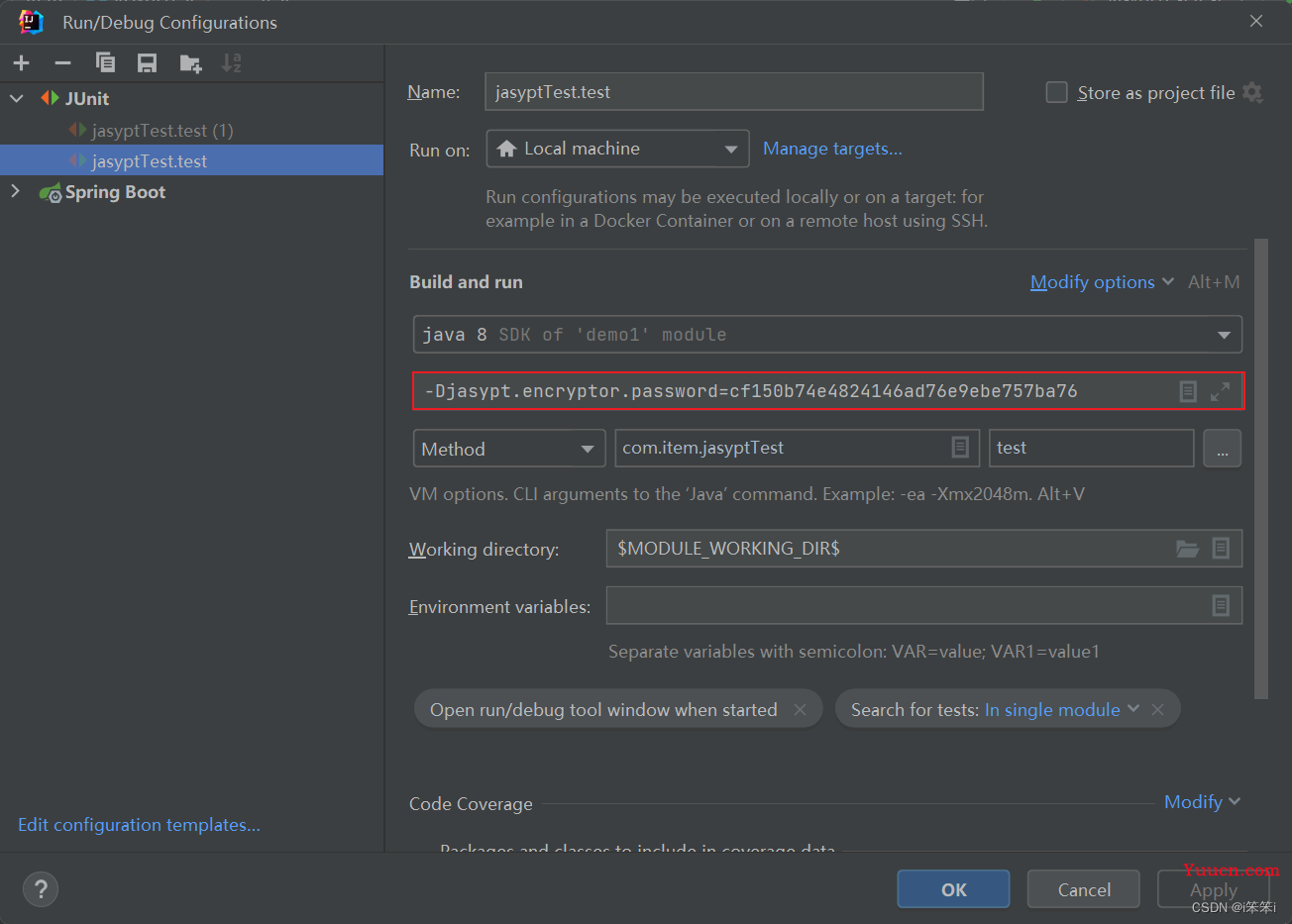Click the gear icon beside Store as project file
Screen dimensions: 1292x924
[1252, 92]
